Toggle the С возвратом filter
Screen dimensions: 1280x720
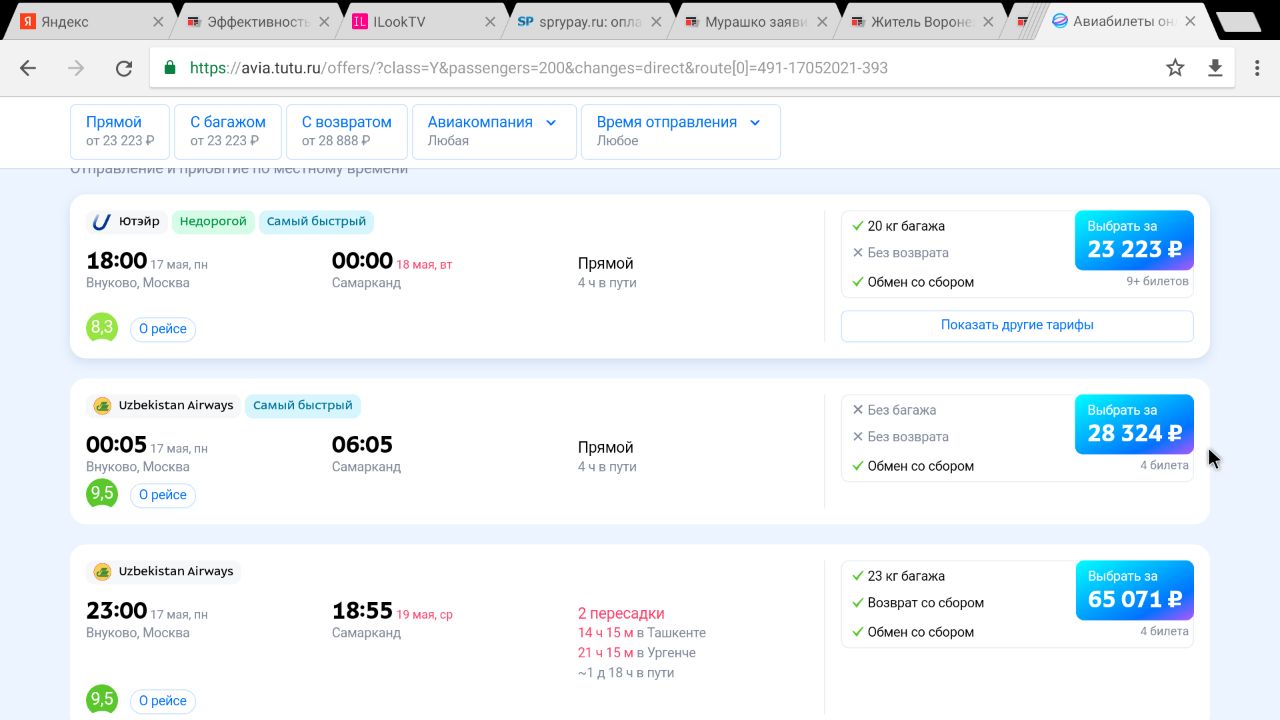[x=347, y=131]
